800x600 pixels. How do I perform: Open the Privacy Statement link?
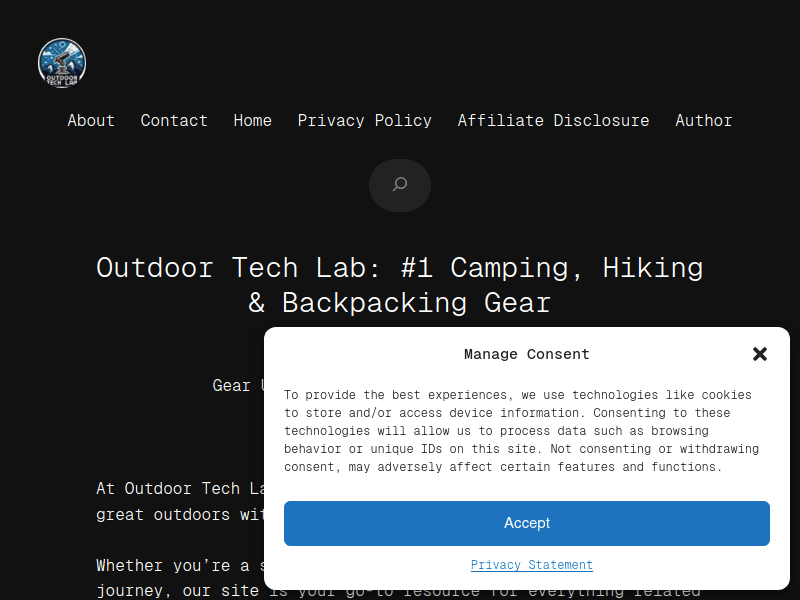[x=531, y=564]
